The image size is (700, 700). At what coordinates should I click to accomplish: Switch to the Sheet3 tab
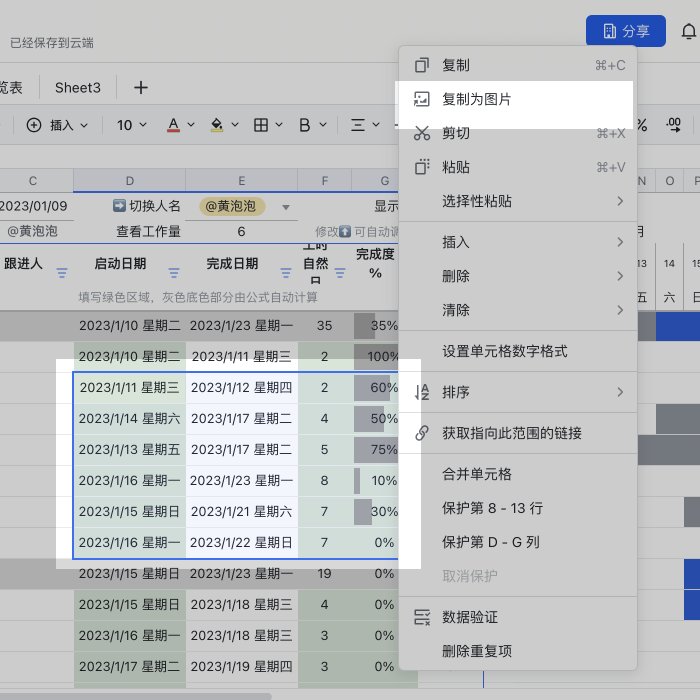tap(78, 88)
